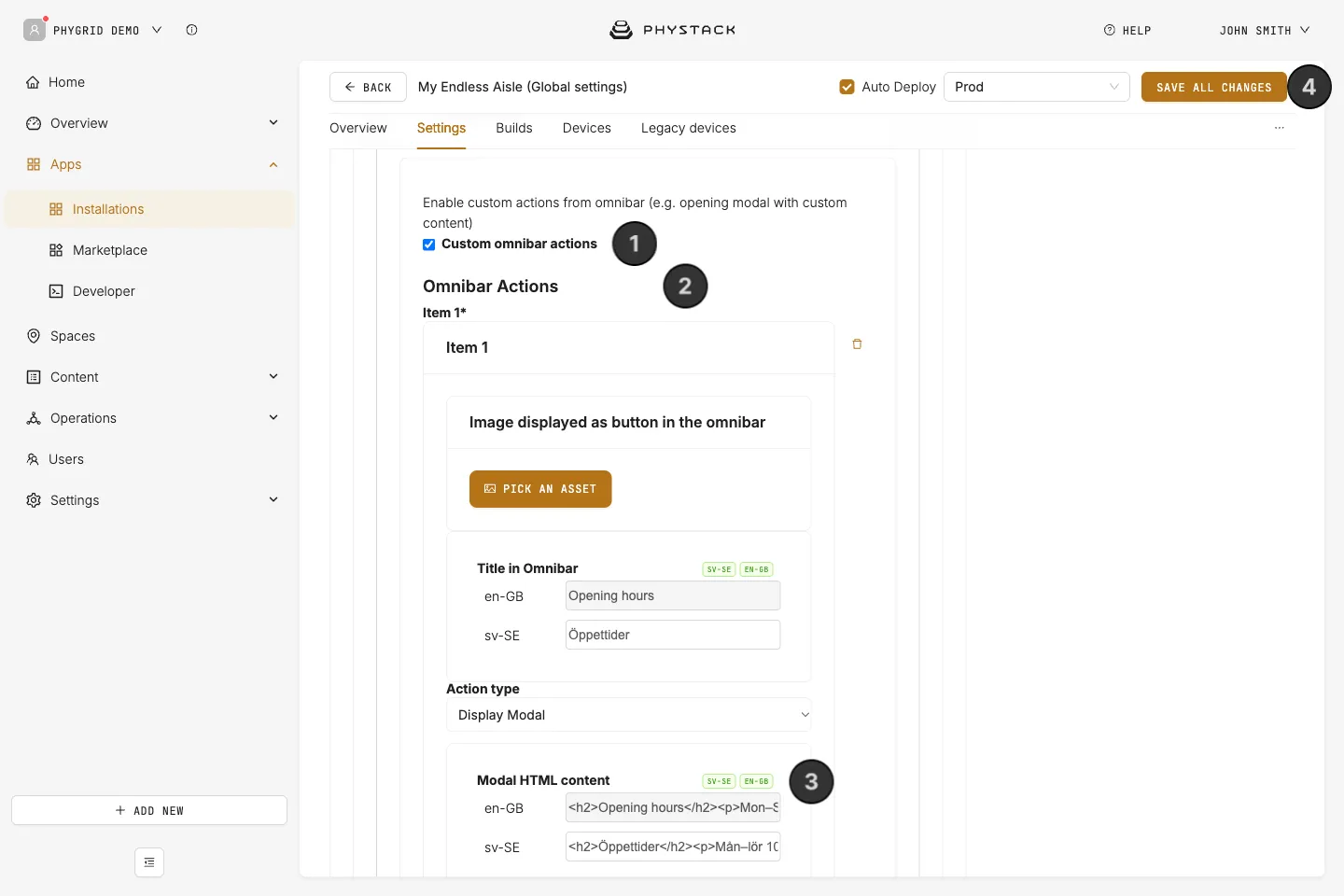Click the Developer terminal icon
The width and height of the screenshot is (1344, 896).
click(x=56, y=291)
